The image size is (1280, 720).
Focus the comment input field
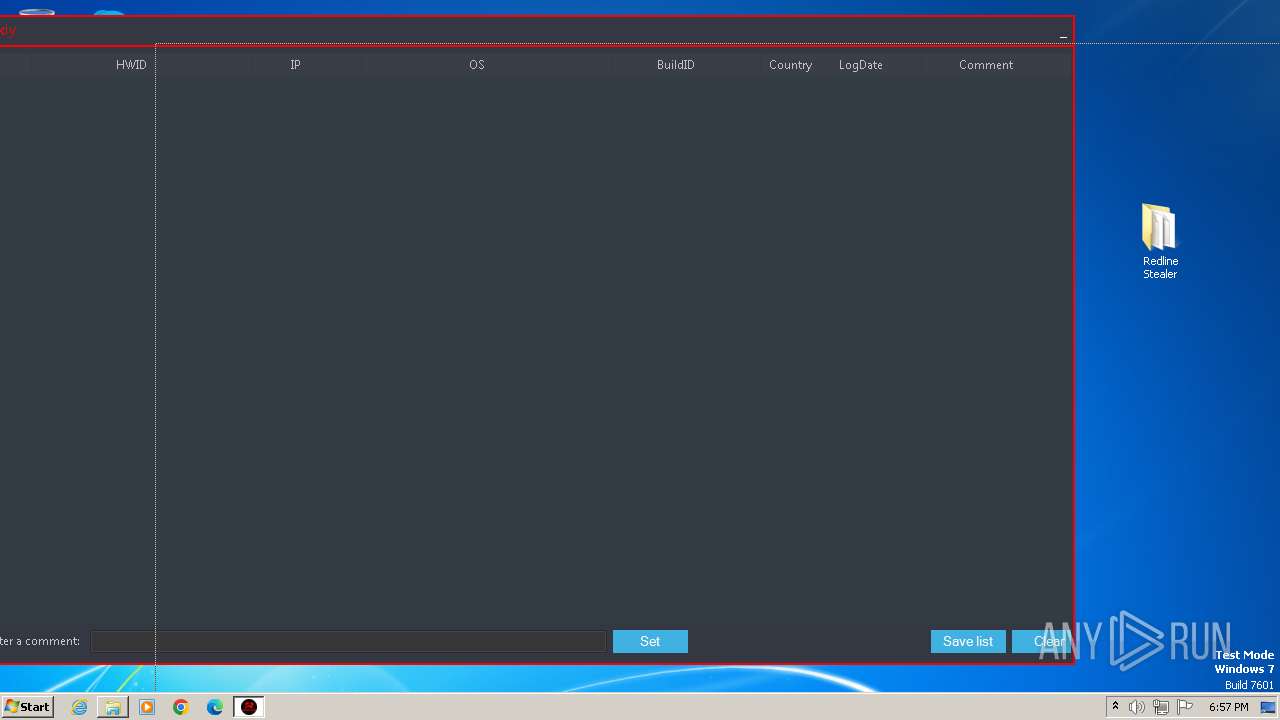pyautogui.click(x=349, y=641)
